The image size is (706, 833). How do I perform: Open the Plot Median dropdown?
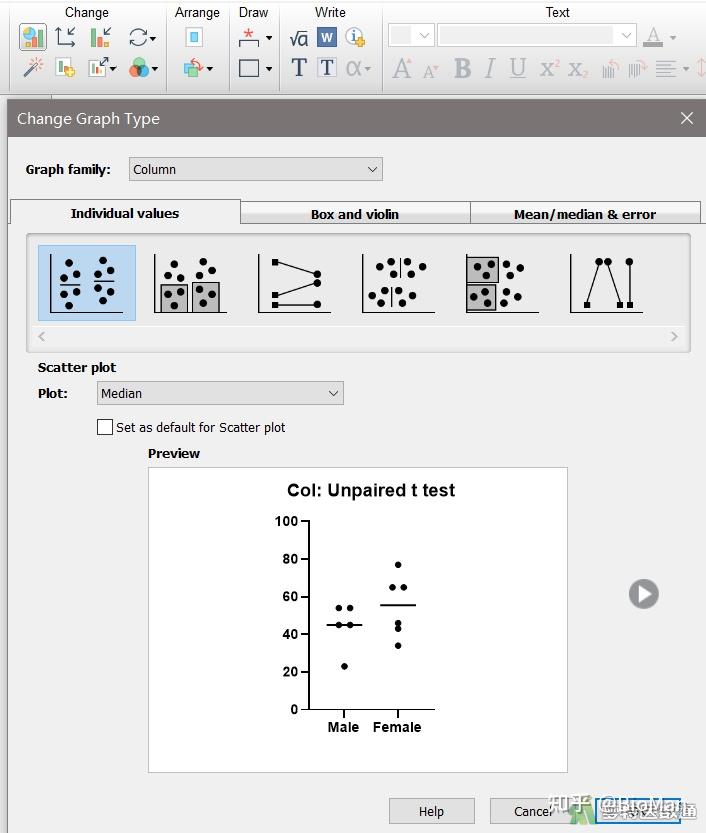click(220, 394)
